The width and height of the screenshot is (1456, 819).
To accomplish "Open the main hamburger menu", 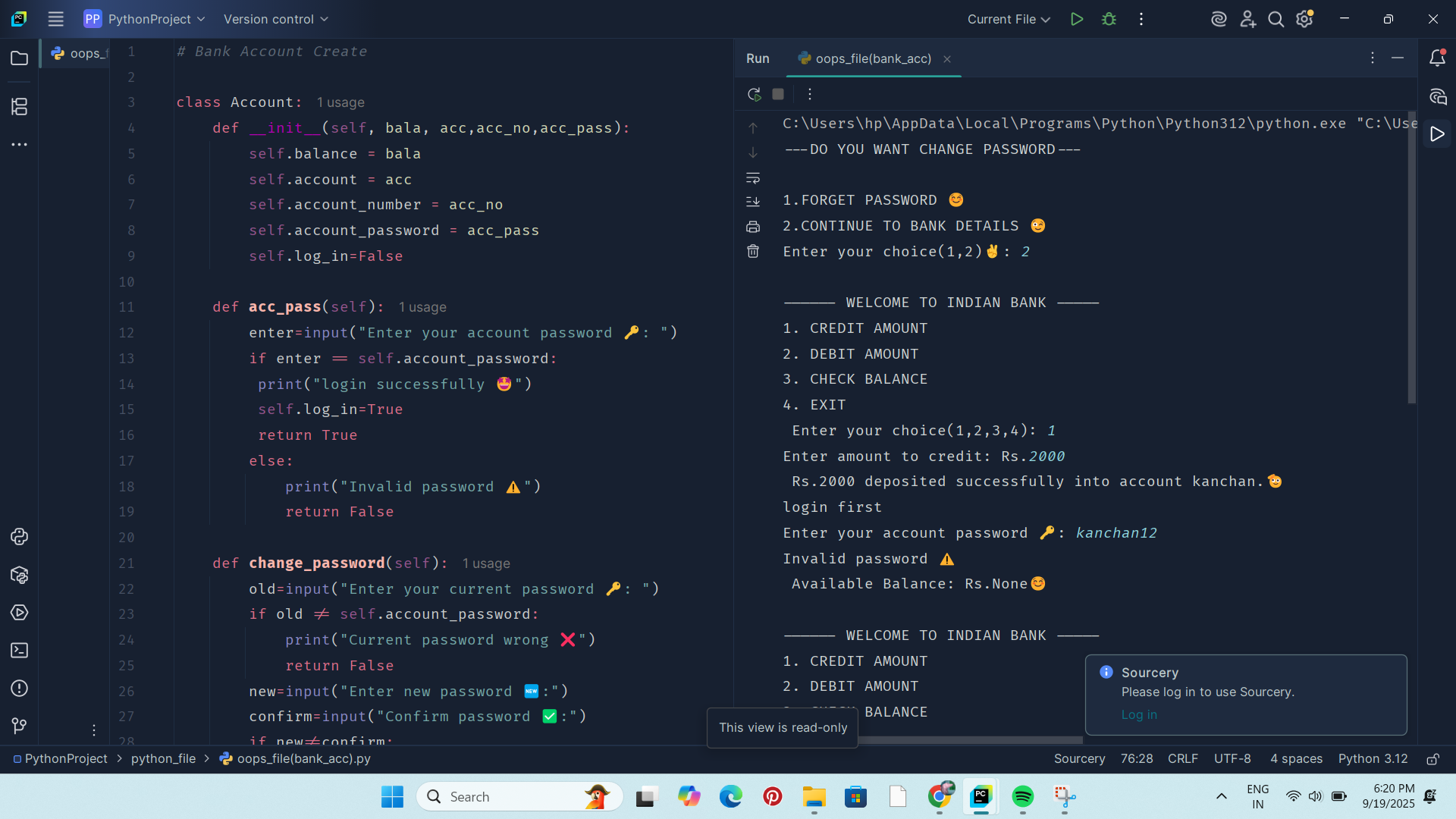I will [55, 19].
